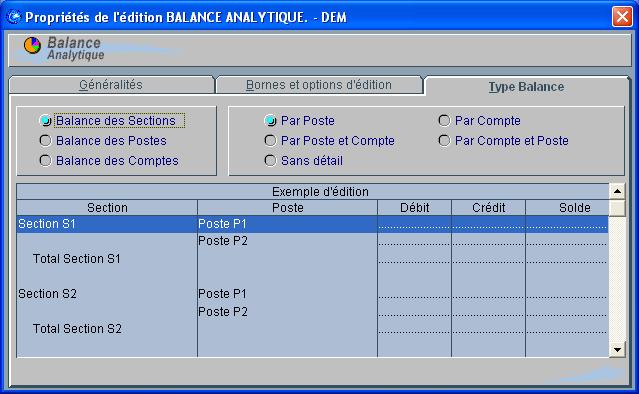Click the Poste column header
The image size is (639, 394).
click(x=288, y=208)
